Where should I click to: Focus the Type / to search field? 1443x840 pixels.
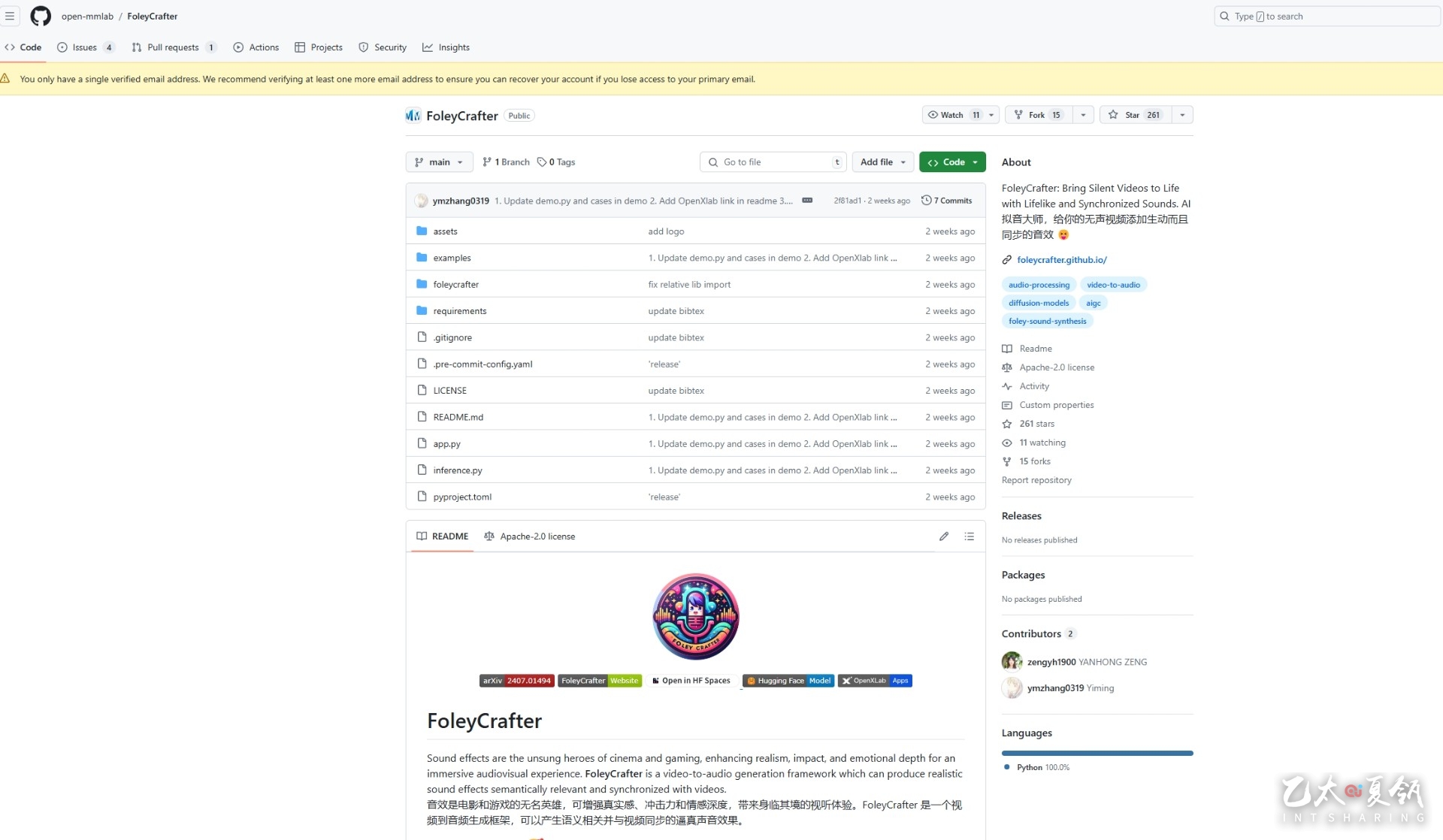pyautogui.click(x=1327, y=16)
